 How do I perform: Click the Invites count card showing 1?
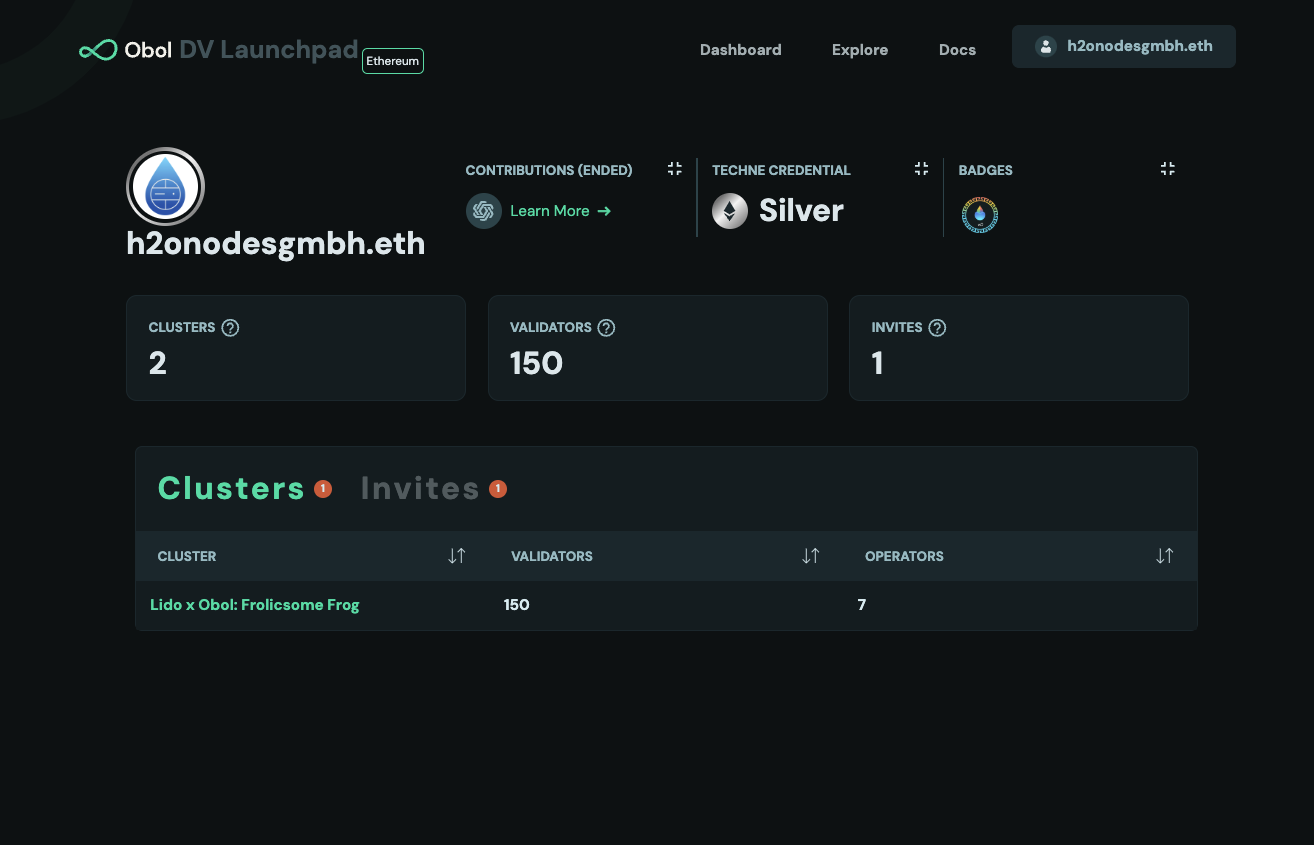(1019, 348)
